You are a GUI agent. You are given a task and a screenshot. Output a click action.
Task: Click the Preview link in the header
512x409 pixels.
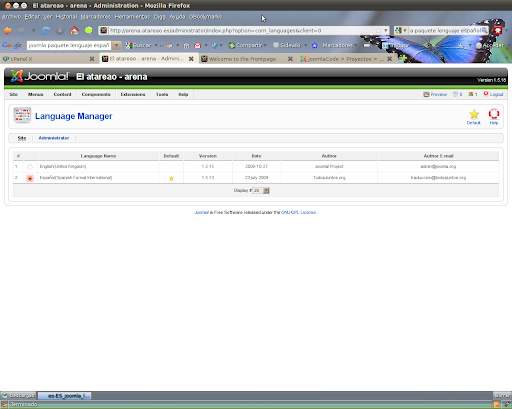point(435,94)
